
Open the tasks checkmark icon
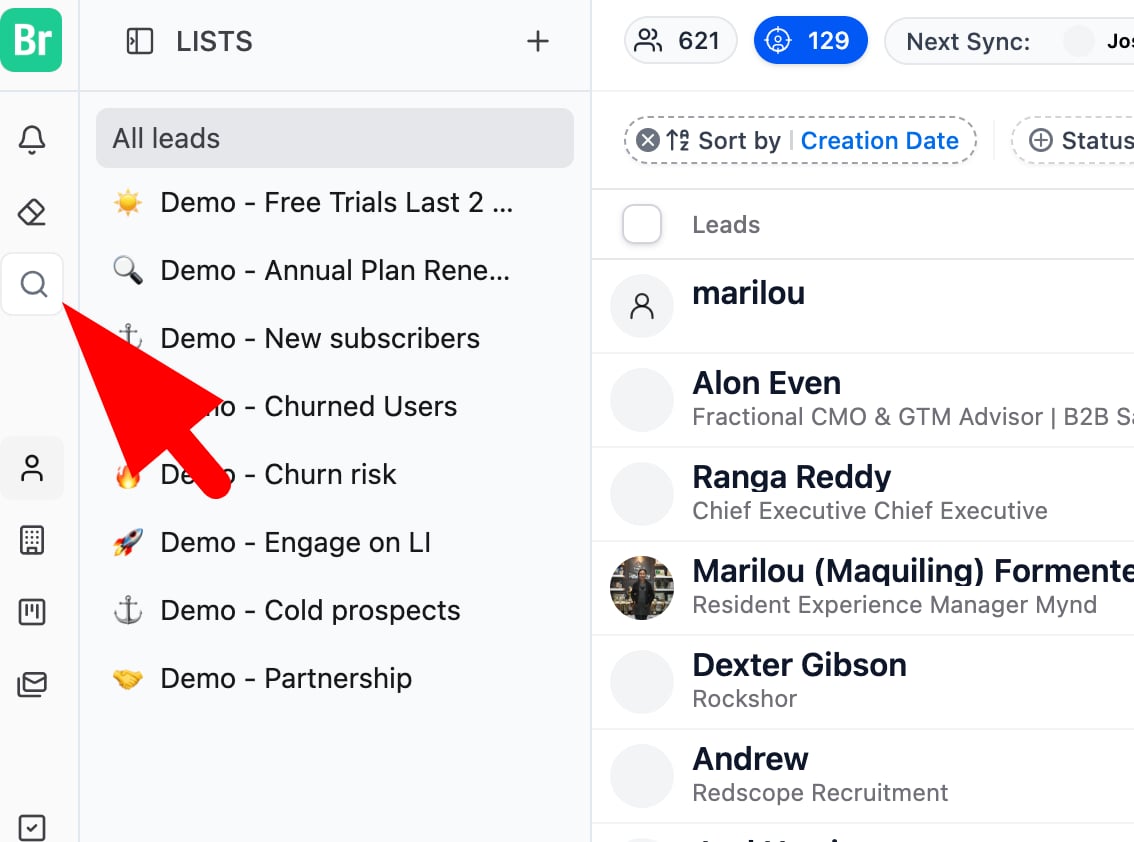click(x=32, y=828)
